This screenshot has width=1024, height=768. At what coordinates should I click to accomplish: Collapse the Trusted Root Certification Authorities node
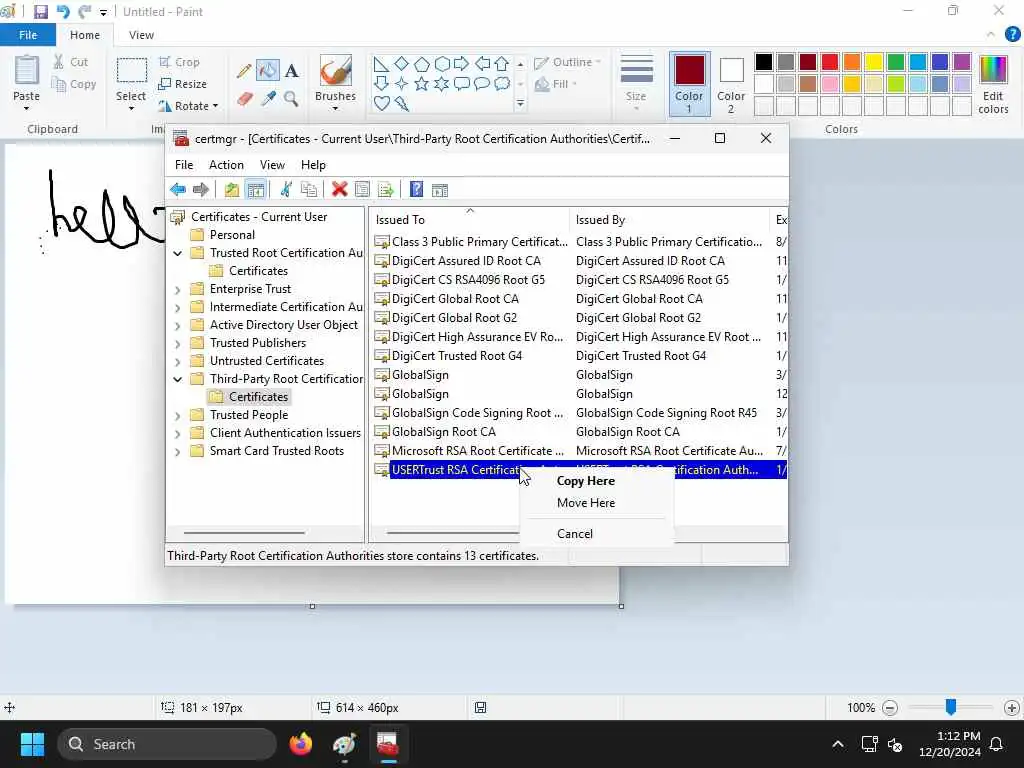(x=178, y=253)
